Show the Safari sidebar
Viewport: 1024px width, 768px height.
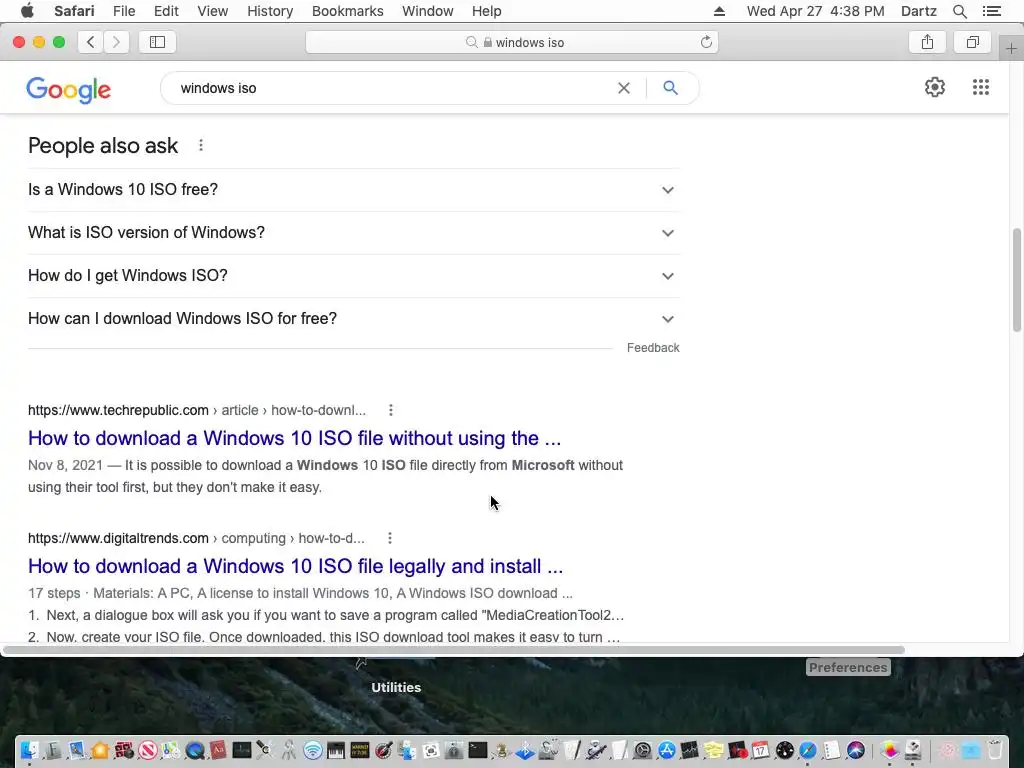157,42
